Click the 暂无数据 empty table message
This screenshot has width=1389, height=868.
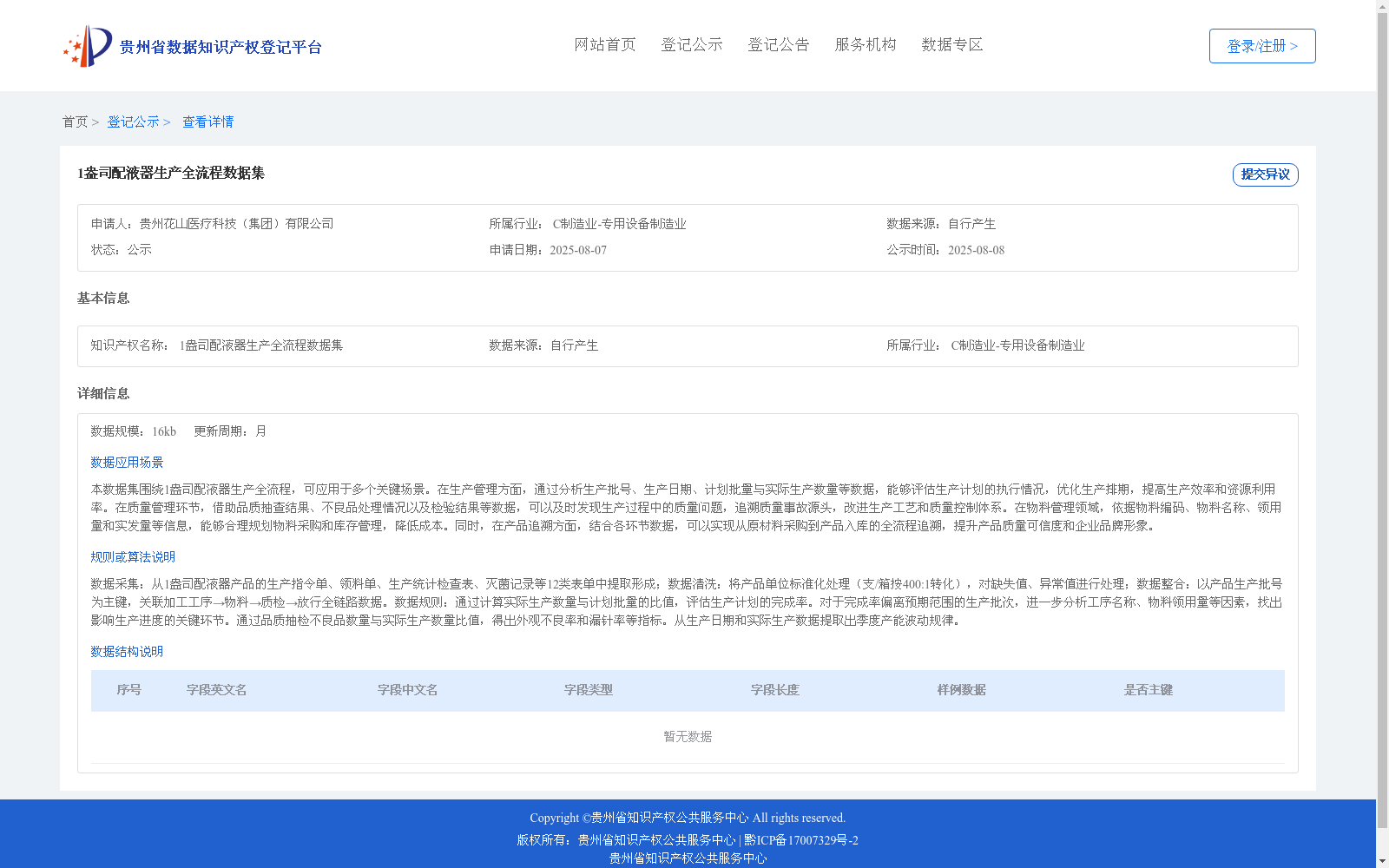point(688,737)
